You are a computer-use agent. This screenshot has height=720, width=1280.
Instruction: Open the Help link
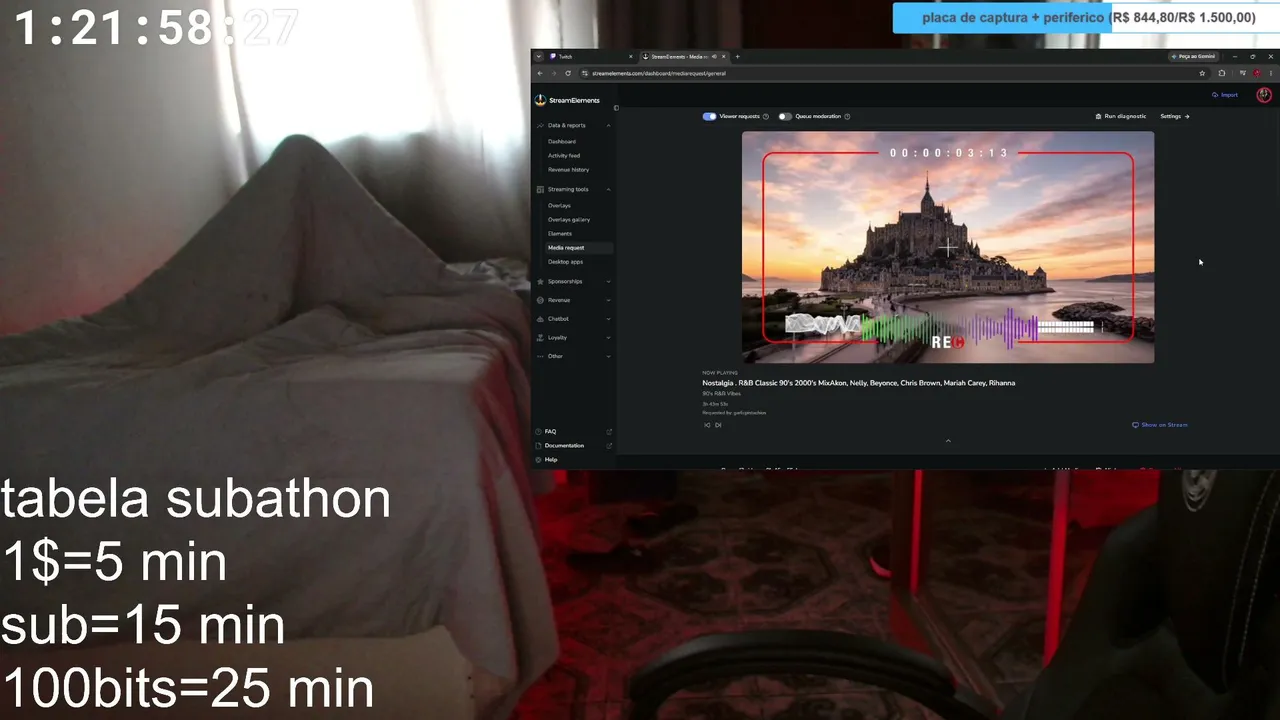pyautogui.click(x=551, y=459)
